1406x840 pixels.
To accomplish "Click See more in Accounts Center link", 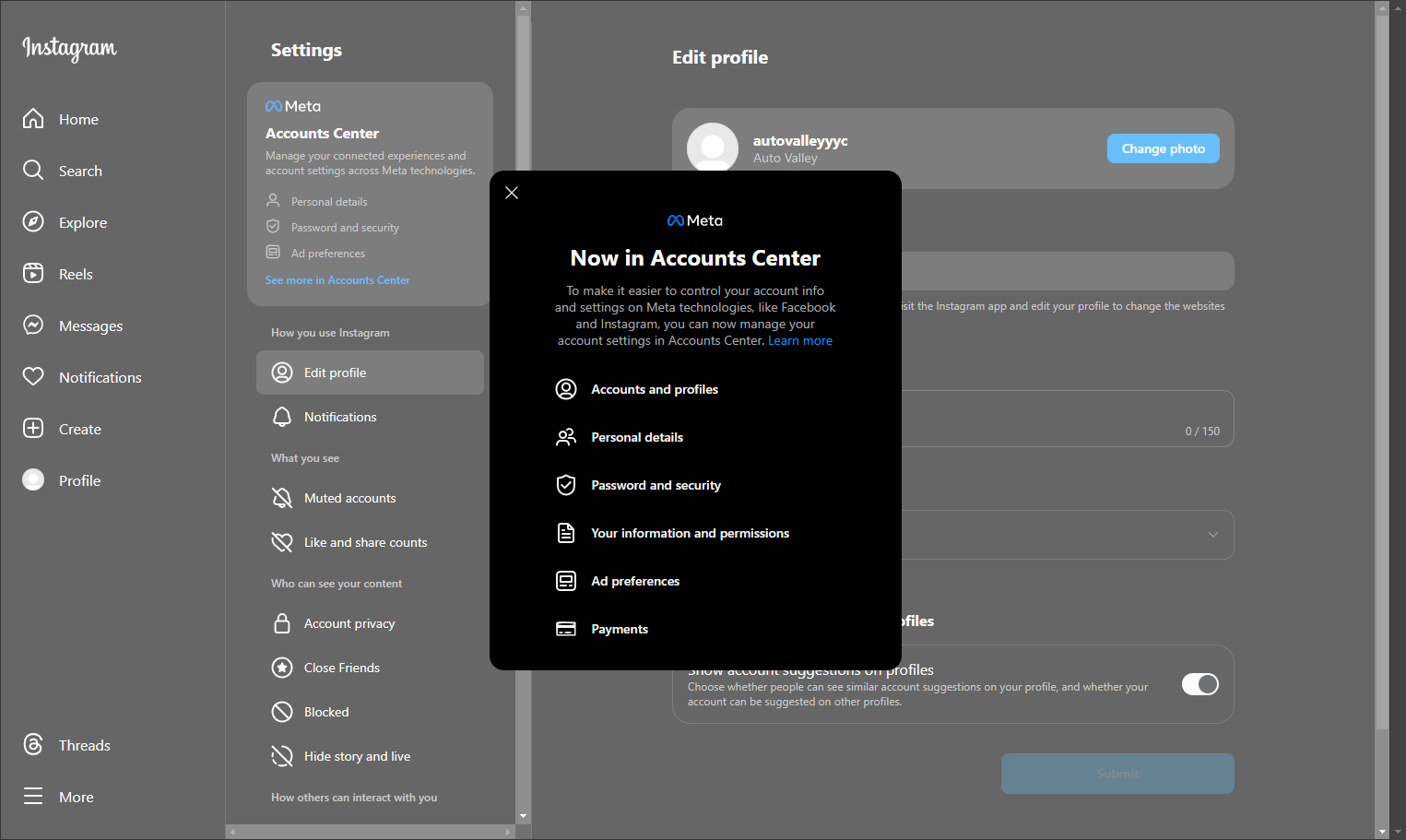I will point(337,280).
